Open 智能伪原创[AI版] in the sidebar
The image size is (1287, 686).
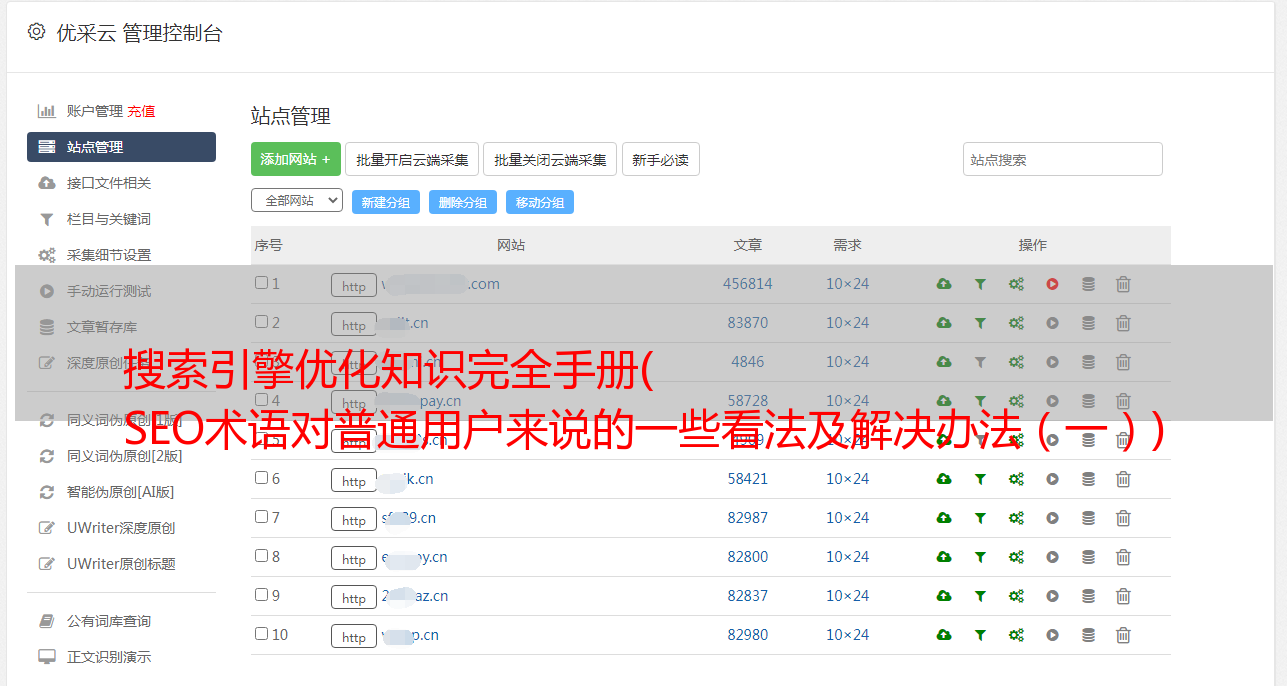121,492
